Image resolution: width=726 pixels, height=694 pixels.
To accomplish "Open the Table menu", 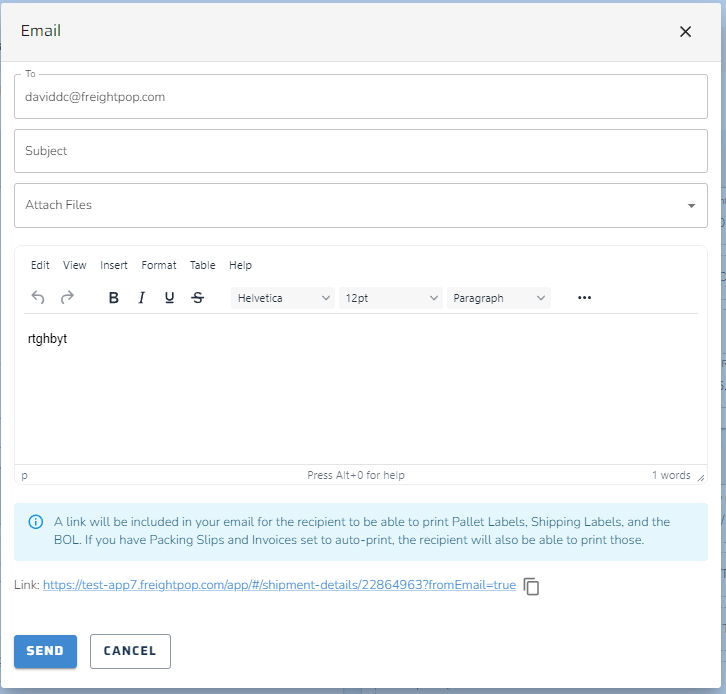I will (x=202, y=265).
